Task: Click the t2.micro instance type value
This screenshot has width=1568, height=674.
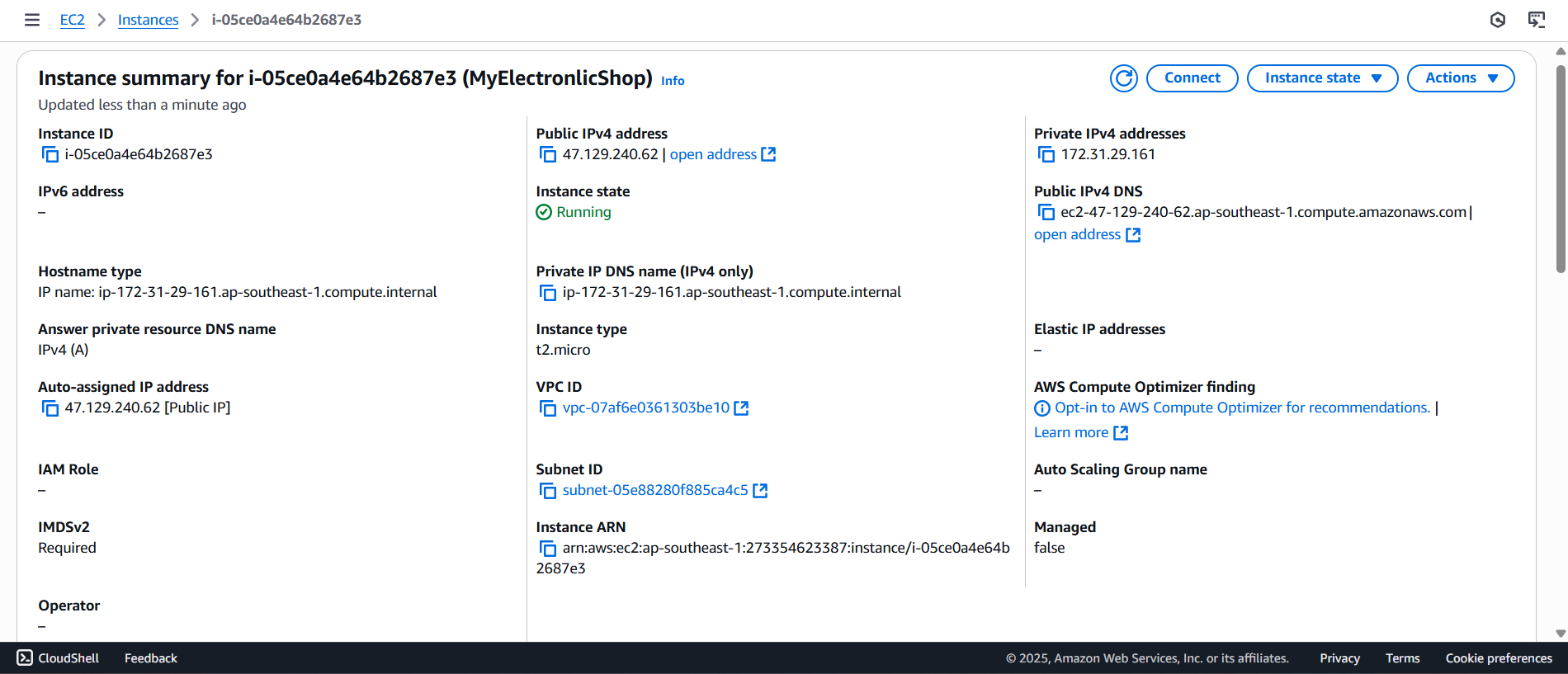Action: click(x=563, y=350)
